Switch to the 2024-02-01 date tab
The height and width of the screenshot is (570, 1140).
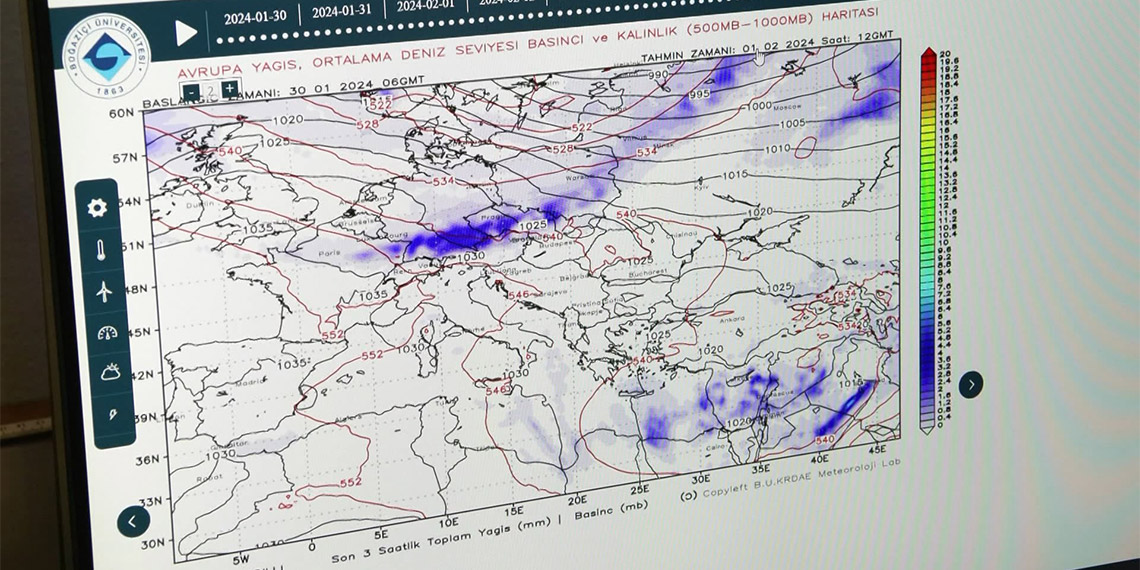click(x=424, y=7)
